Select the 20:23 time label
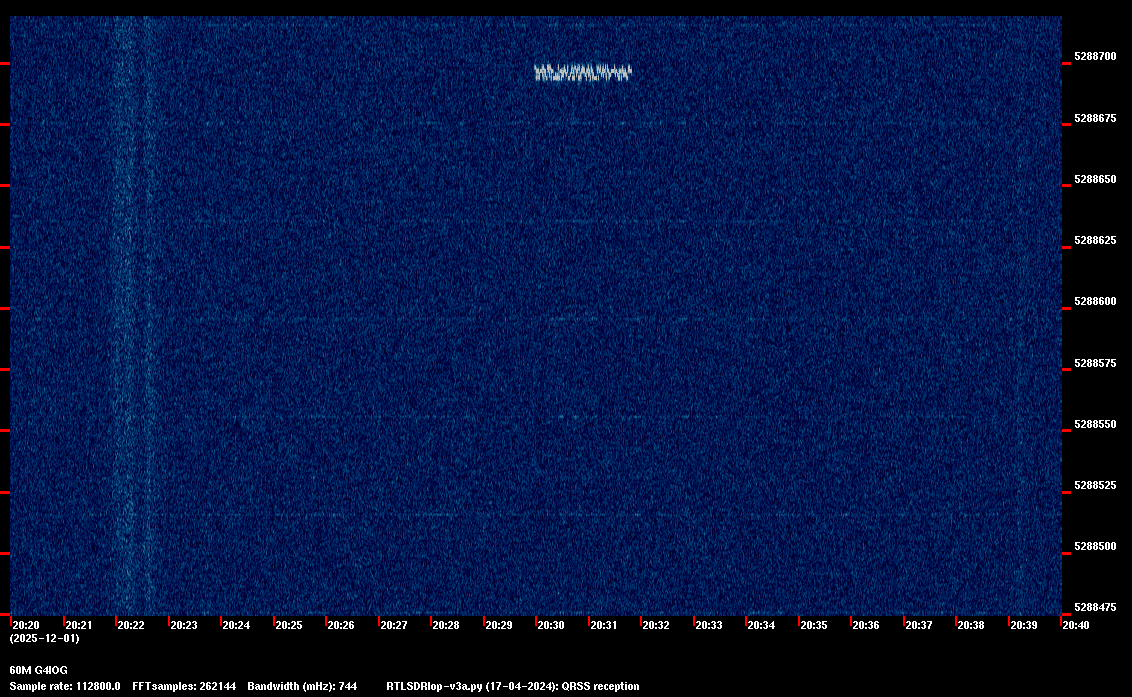Image resolution: width=1132 pixels, height=697 pixels. [x=183, y=625]
